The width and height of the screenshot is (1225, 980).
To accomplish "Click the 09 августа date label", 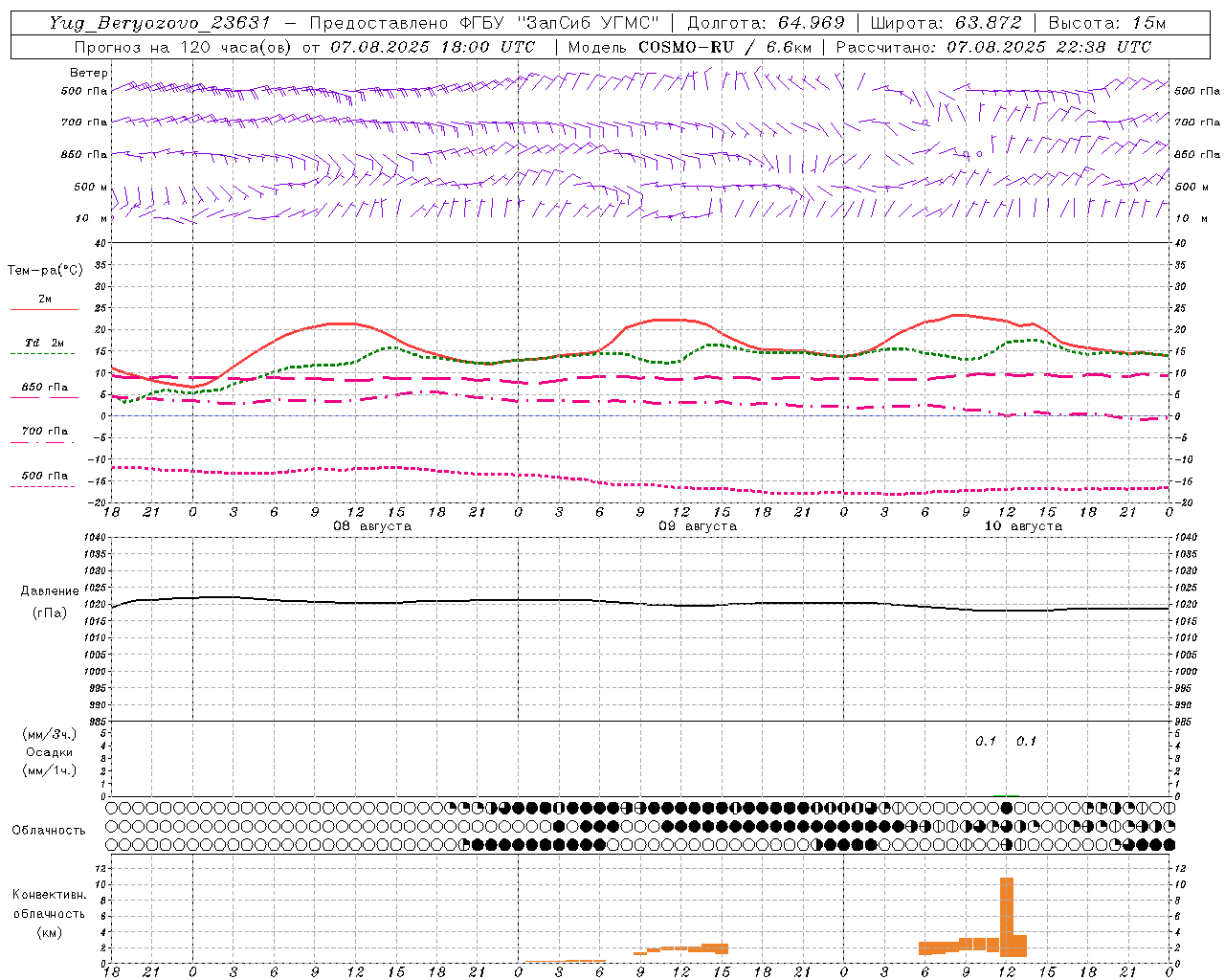I will (x=698, y=526).
